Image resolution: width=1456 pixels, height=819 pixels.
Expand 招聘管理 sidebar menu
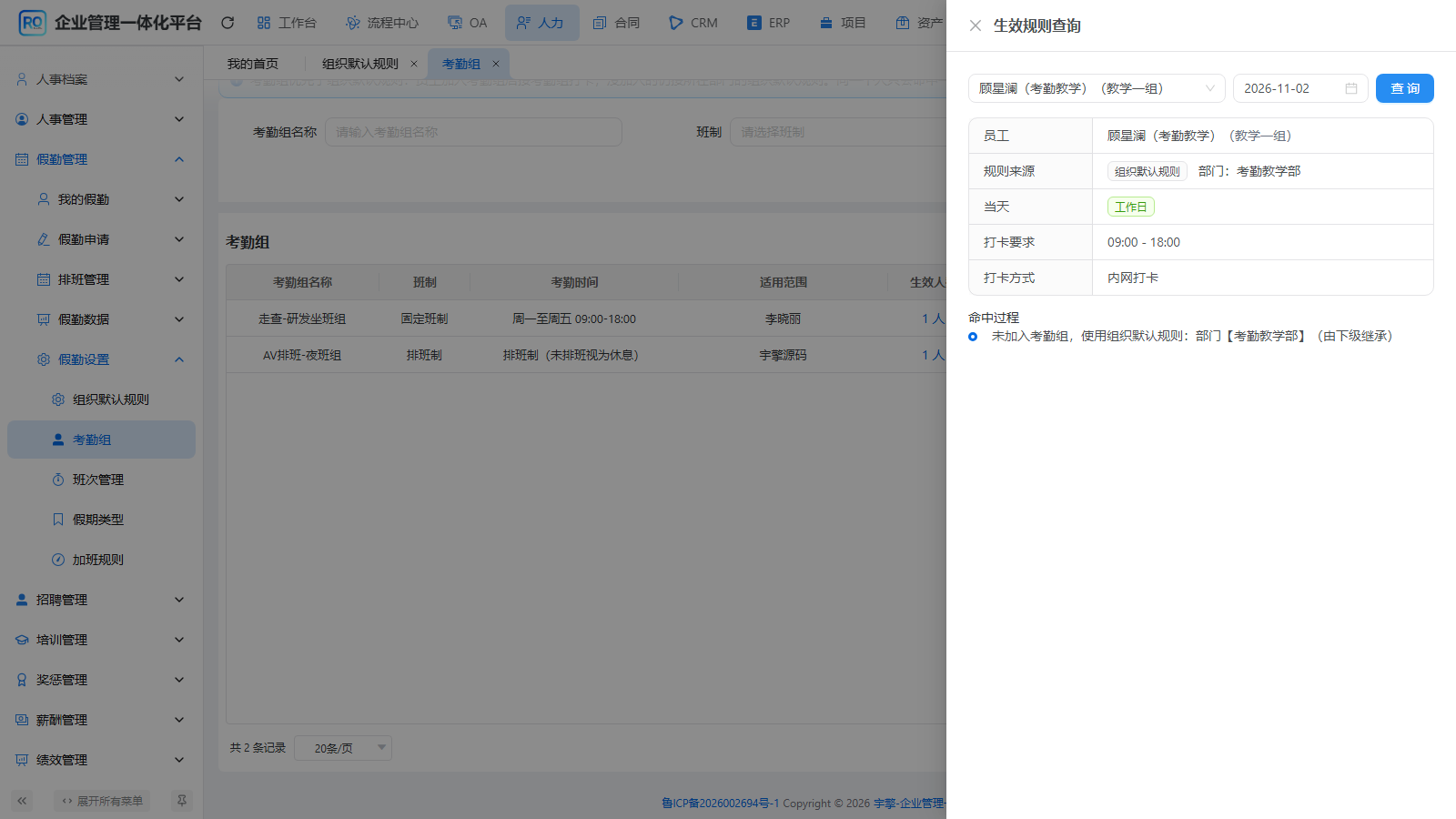pos(101,600)
